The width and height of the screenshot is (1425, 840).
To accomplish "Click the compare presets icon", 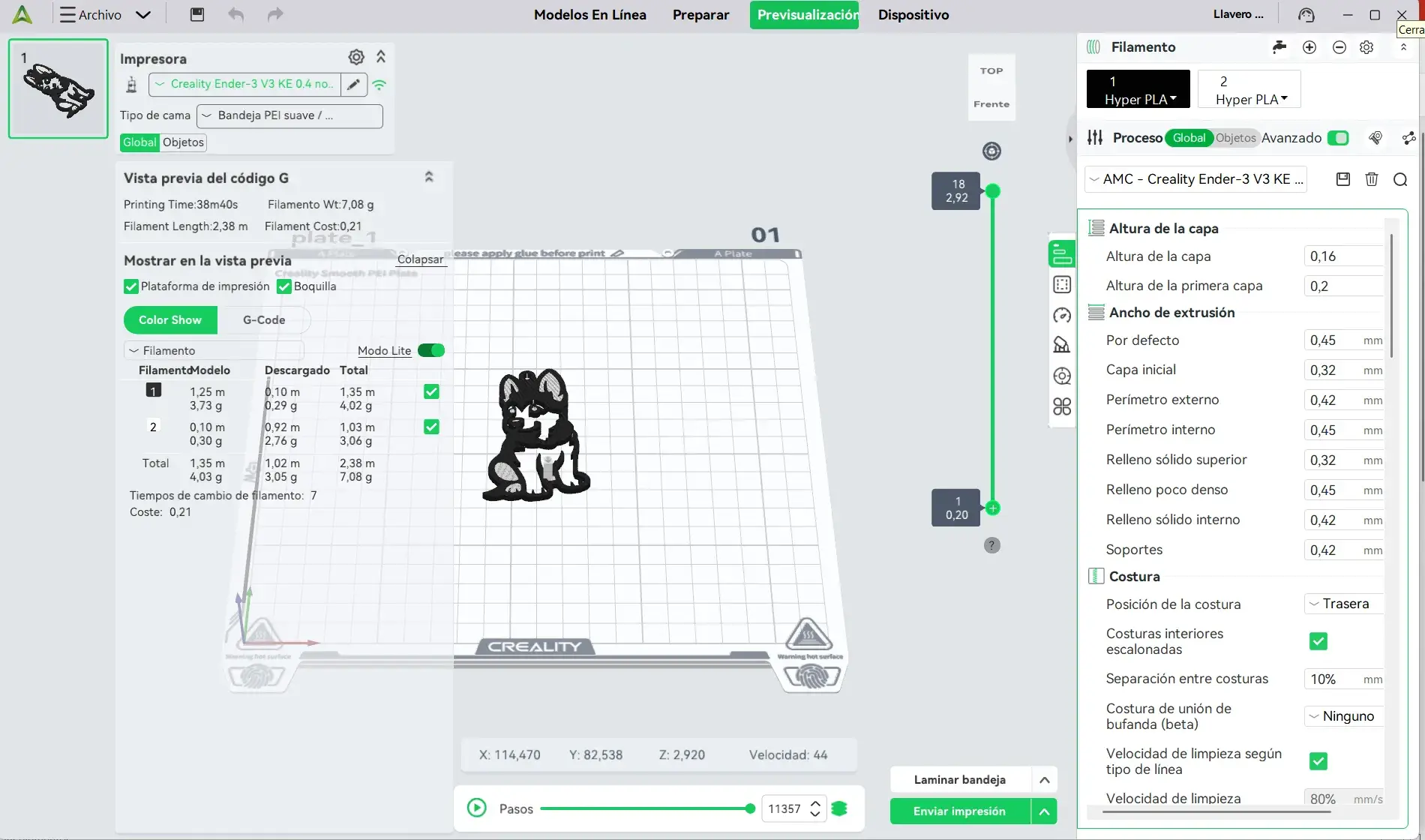I will 1409,138.
